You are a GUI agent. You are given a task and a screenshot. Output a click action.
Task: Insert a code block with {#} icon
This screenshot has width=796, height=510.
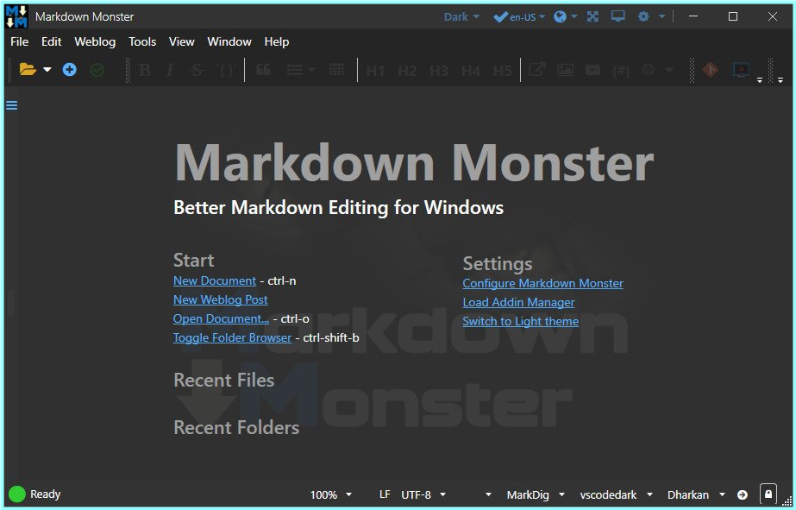621,70
